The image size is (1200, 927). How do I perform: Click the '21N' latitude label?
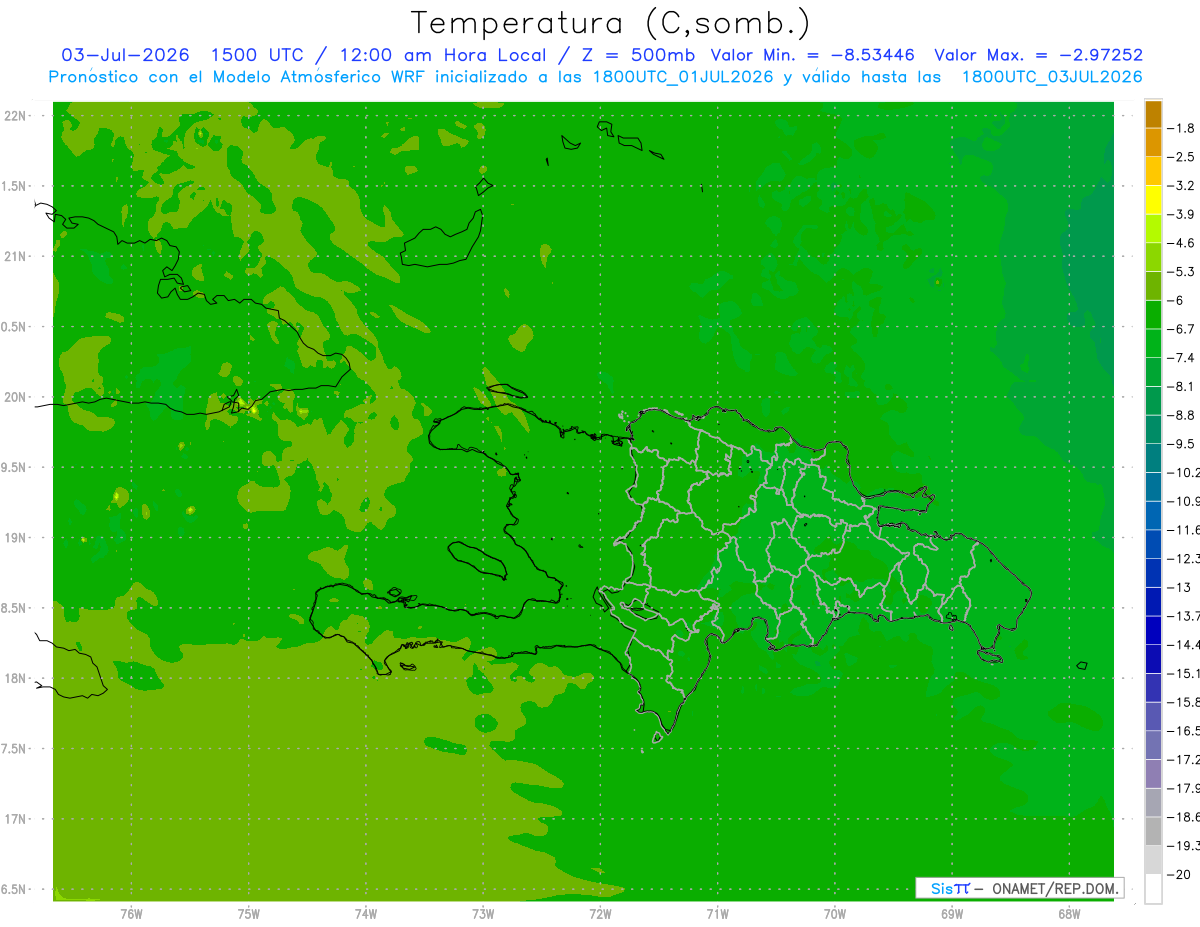tap(14, 257)
